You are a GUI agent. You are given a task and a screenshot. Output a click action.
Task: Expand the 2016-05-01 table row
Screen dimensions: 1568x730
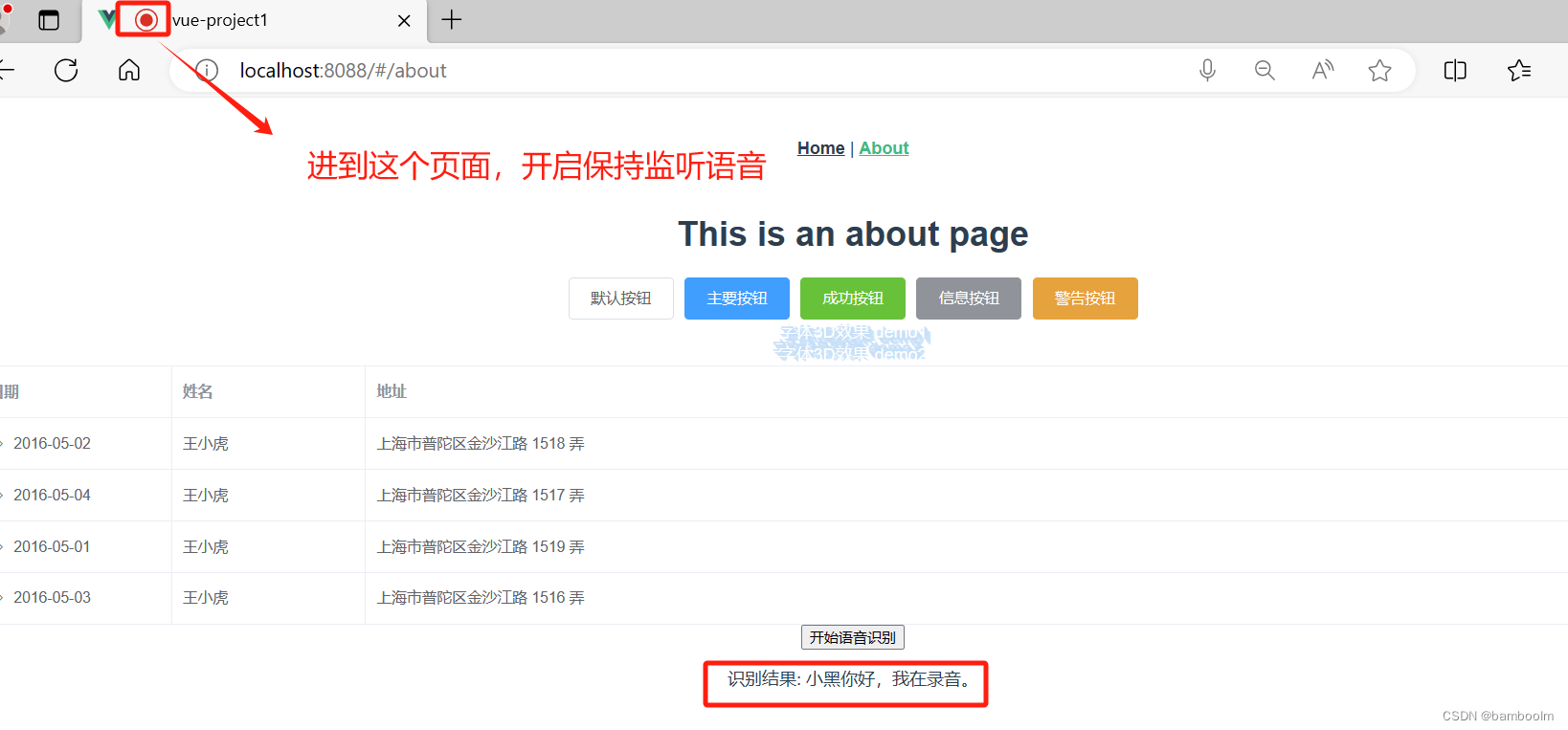click(2, 547)
